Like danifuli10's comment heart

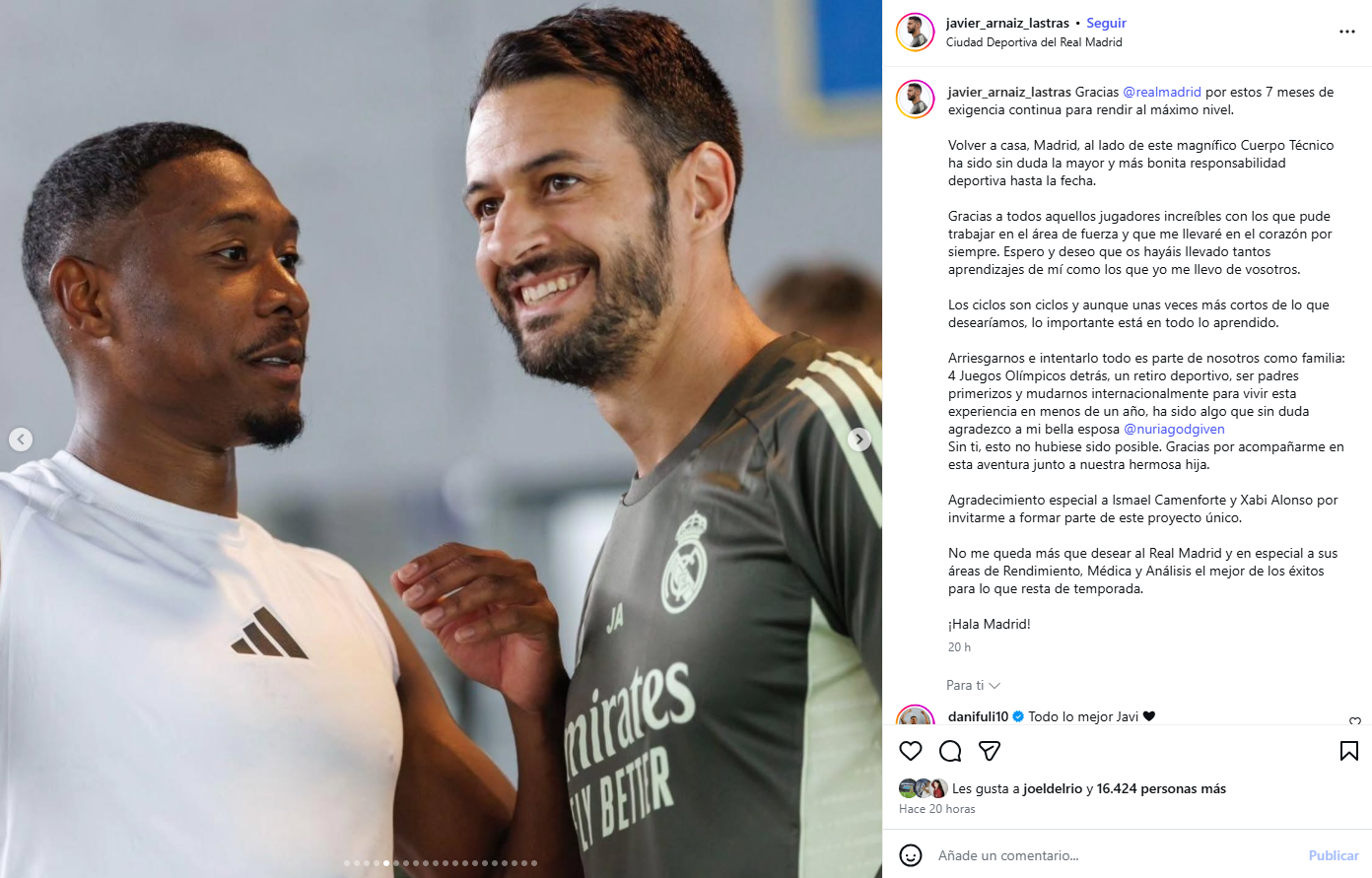coord(1355,722)
